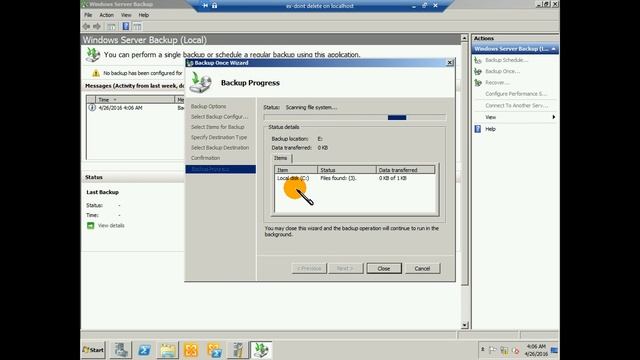The height and width of the screenshot is (360, 640).
Task: Click the pin icon on the remote connection bar
Action: coord(205,5)
